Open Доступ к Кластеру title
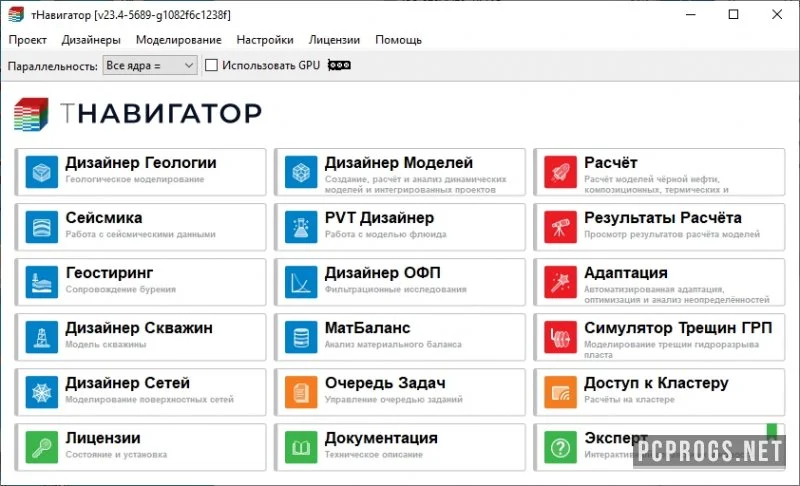 click(656, 383)
